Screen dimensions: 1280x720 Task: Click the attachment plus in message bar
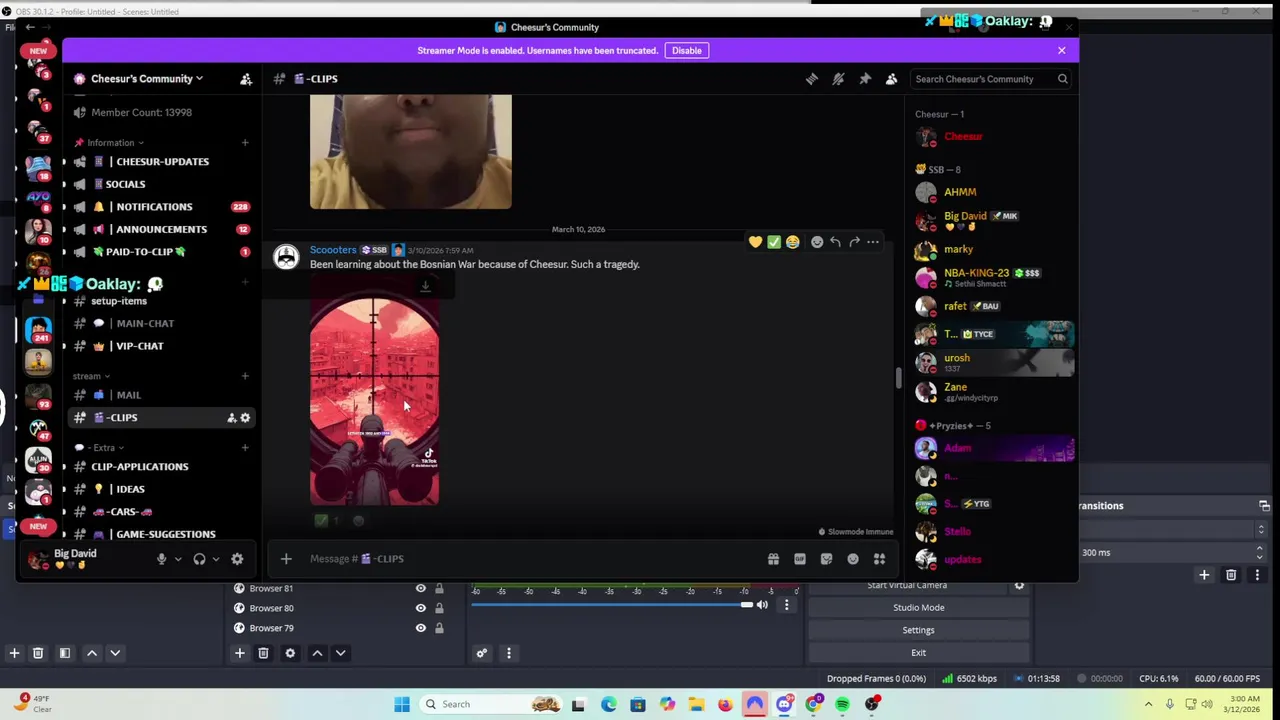(x=286, y=559)
